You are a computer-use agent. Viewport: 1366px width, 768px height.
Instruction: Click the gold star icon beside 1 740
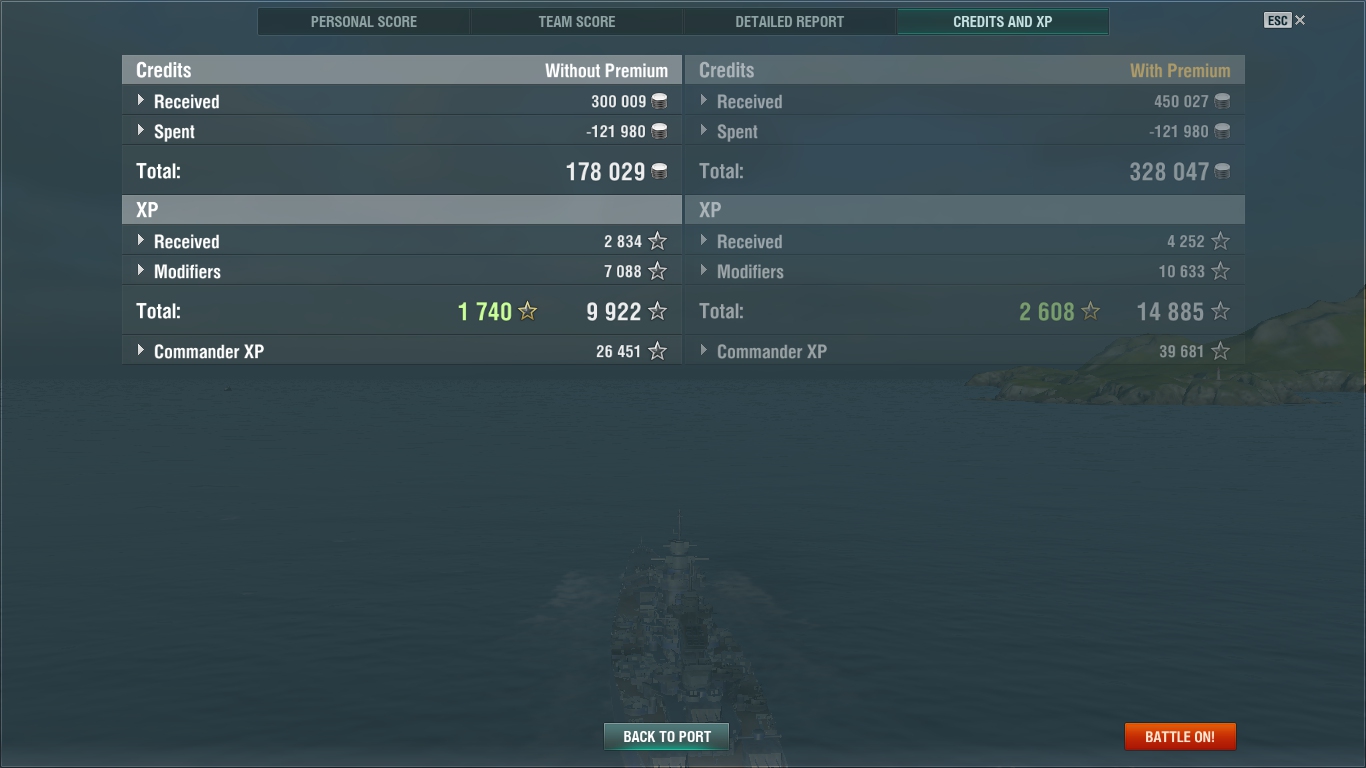(x=528, y=311)
